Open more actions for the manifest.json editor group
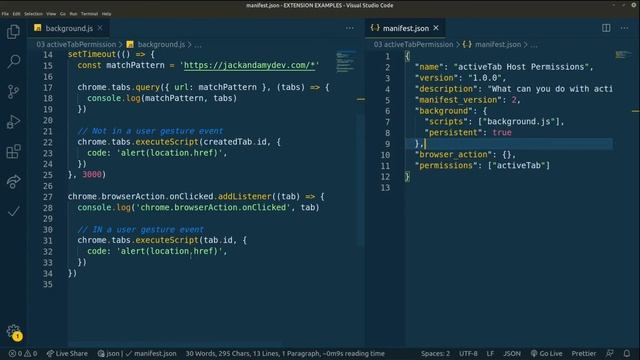The height and width of the screenshot is (360, 640). click(624, 28)
